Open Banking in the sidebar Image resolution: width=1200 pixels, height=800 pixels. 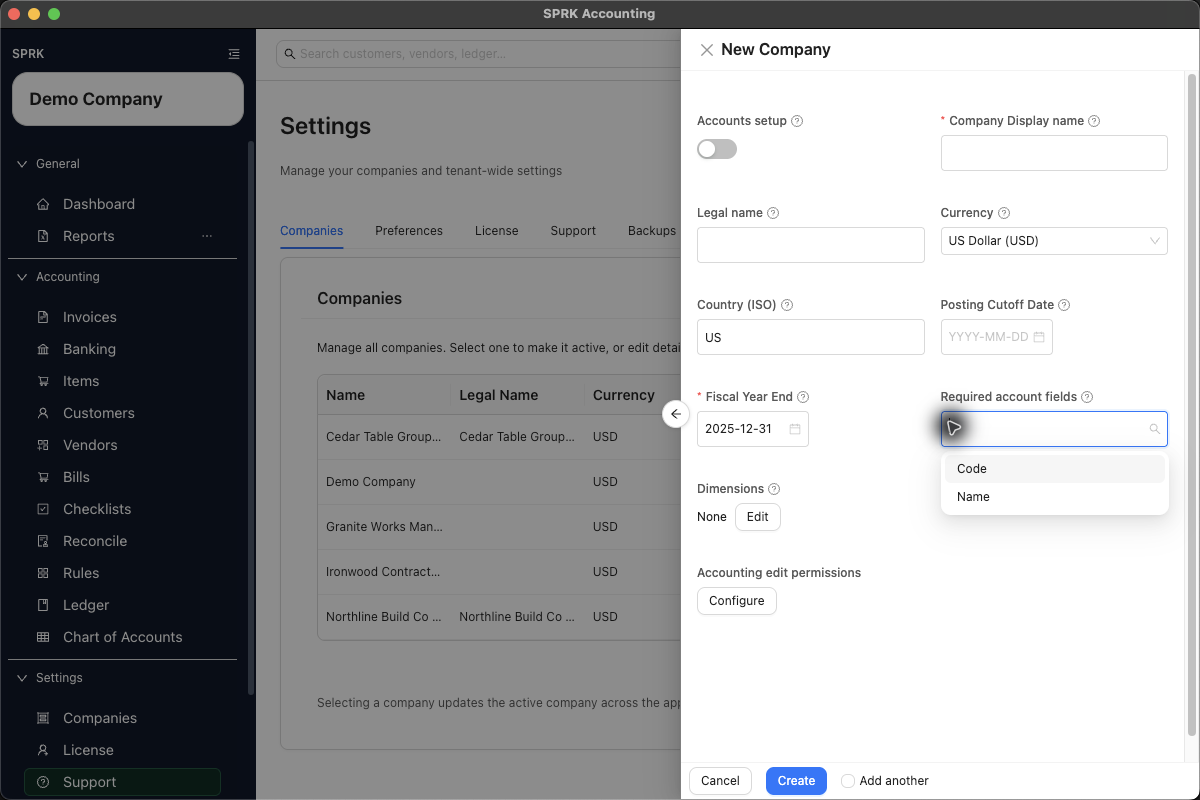click(x=89, y=349)
